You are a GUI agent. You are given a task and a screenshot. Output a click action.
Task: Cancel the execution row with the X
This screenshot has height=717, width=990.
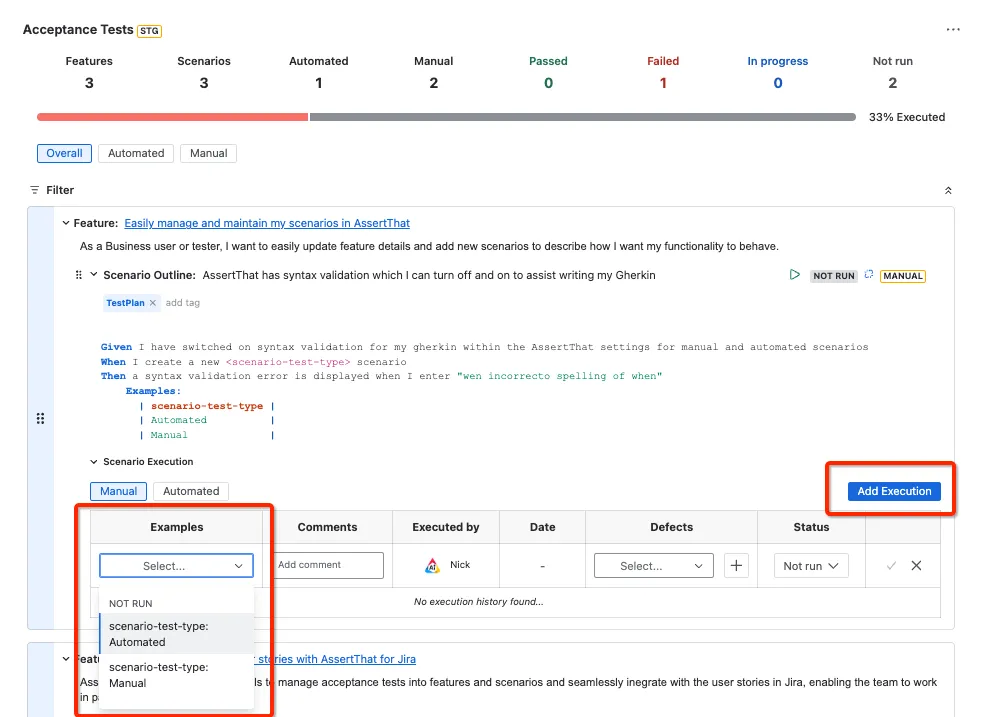tap(916, 566)
